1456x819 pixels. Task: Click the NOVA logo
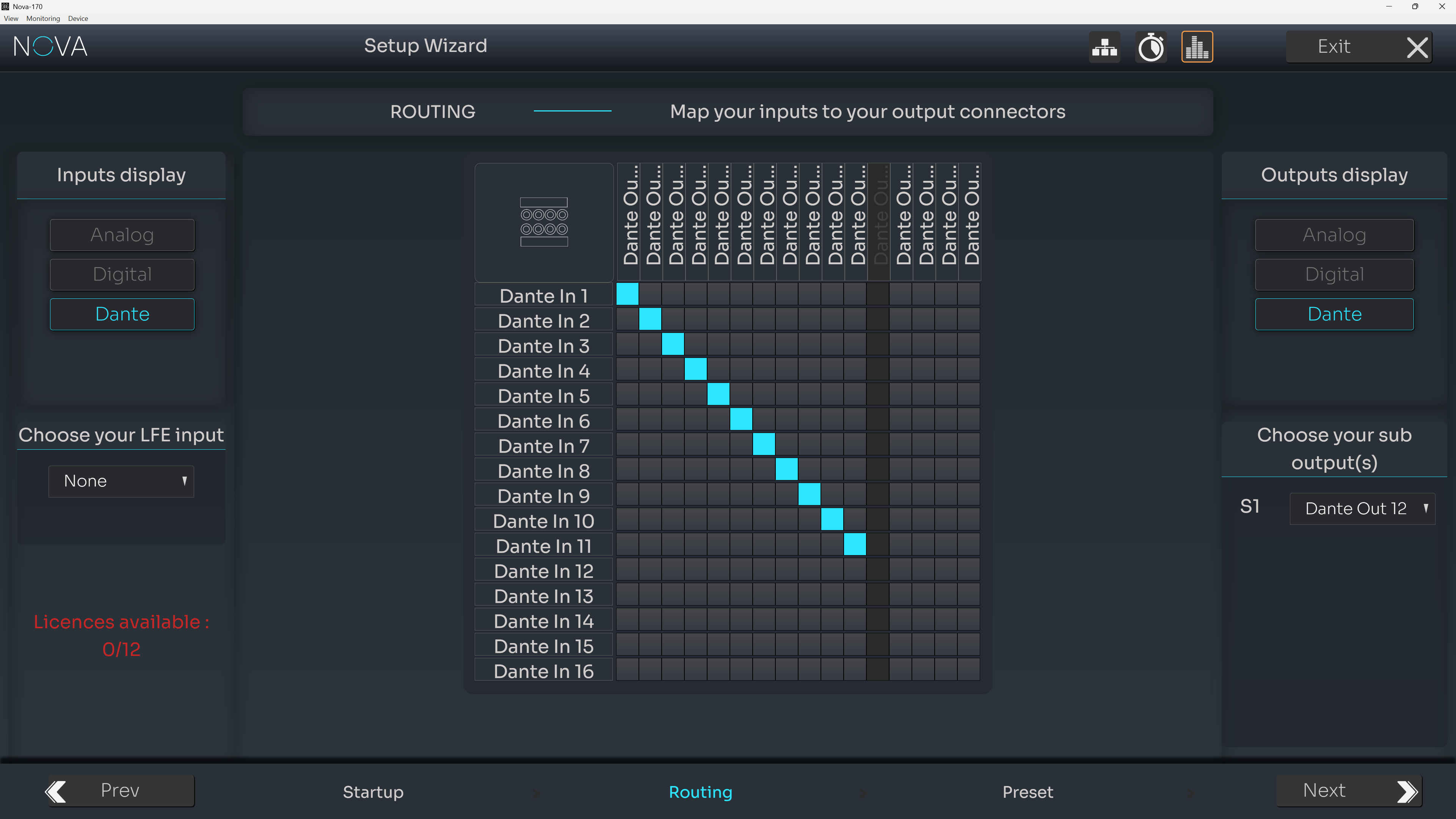(51, 46)
